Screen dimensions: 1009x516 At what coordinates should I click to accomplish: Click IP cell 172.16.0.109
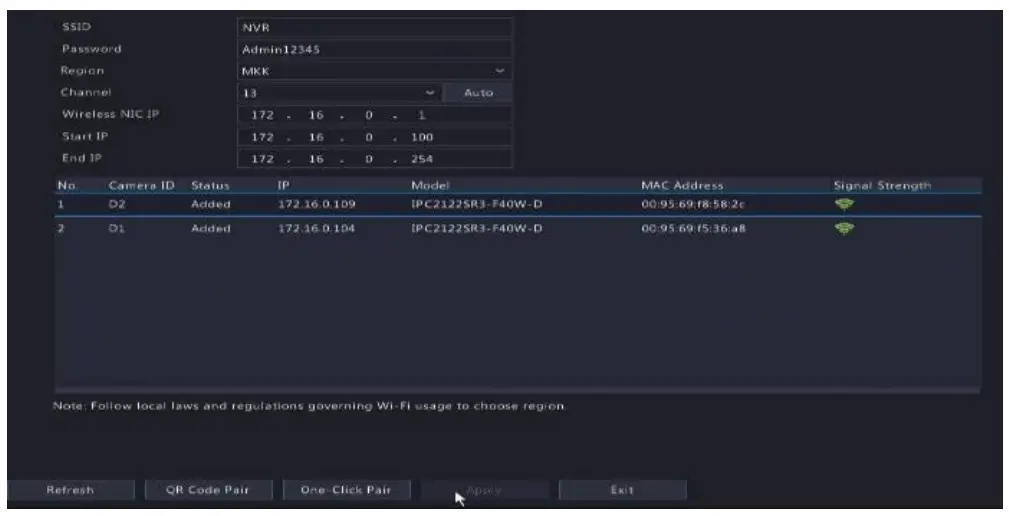point(317,205)
